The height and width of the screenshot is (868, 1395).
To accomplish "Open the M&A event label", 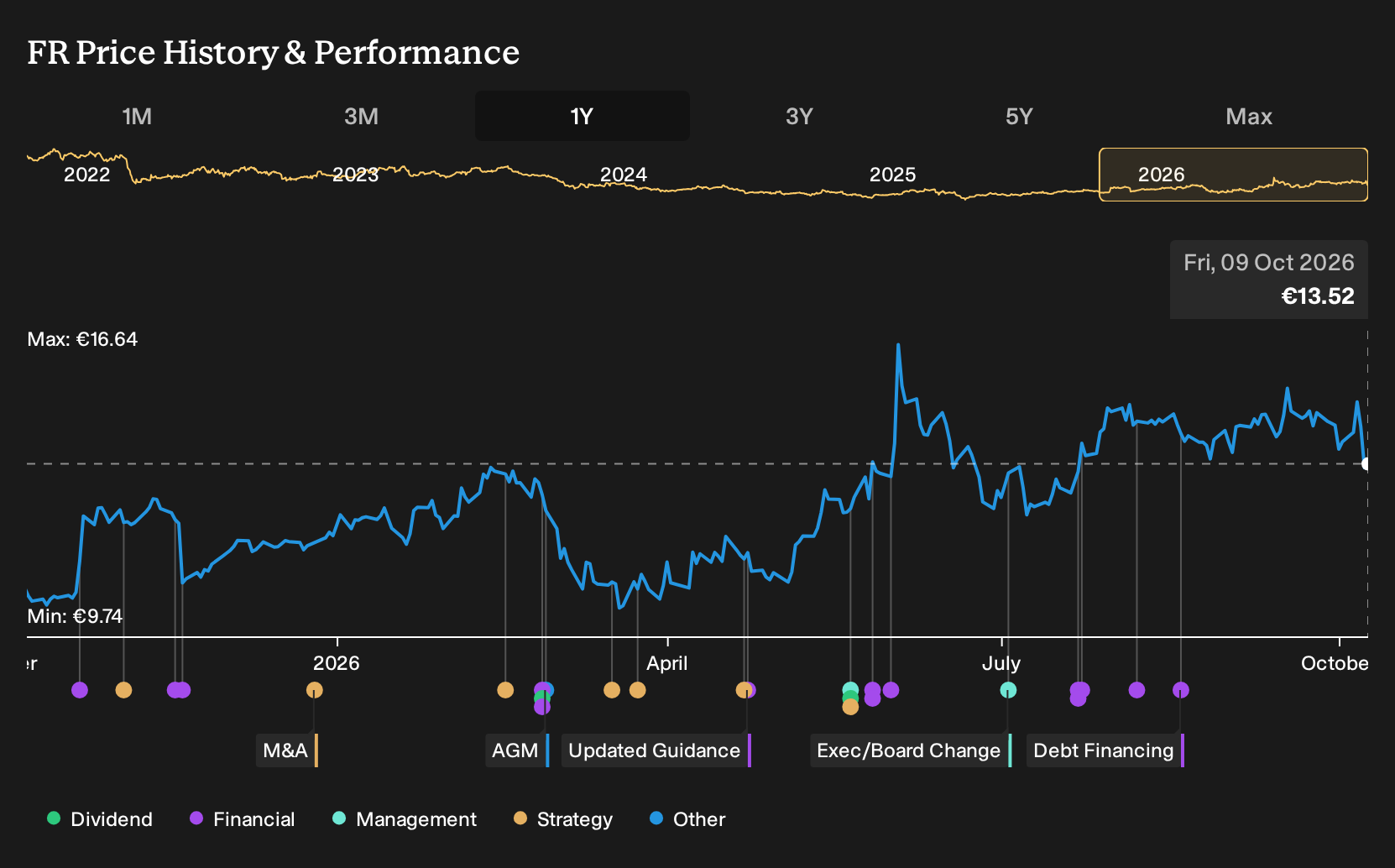I will point(286,750).
